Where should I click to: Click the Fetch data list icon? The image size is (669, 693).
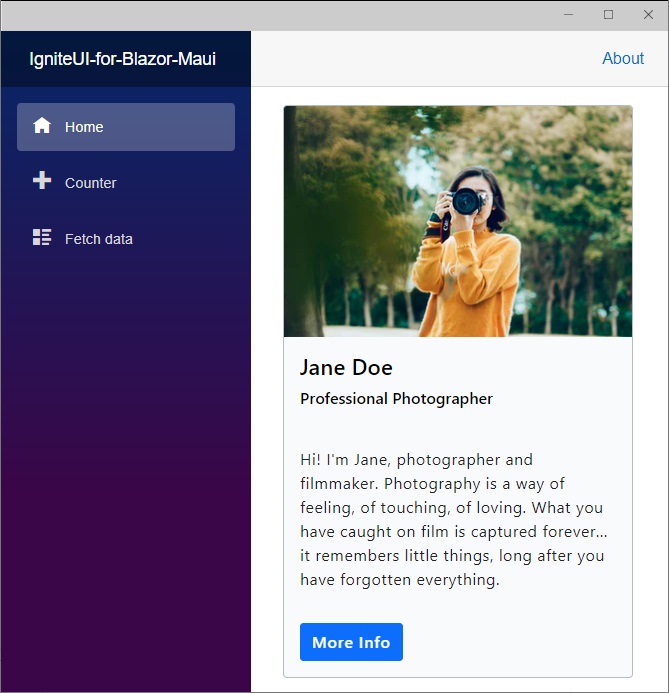[x=42, y=237]
